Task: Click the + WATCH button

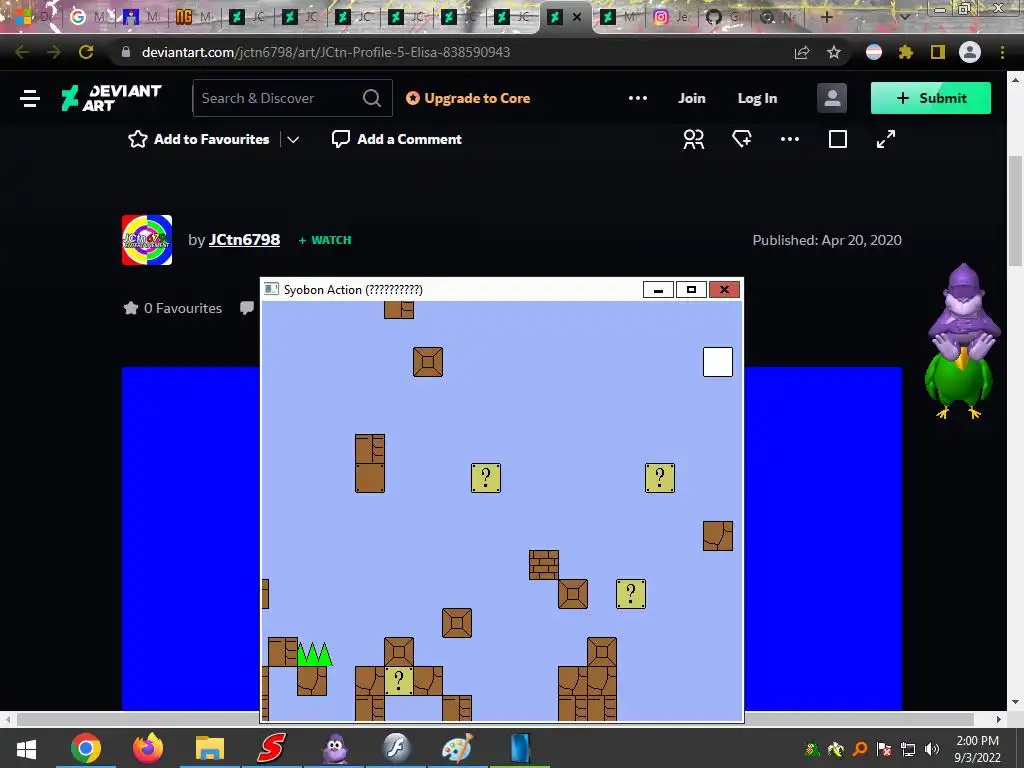Action: click(325, 240)
